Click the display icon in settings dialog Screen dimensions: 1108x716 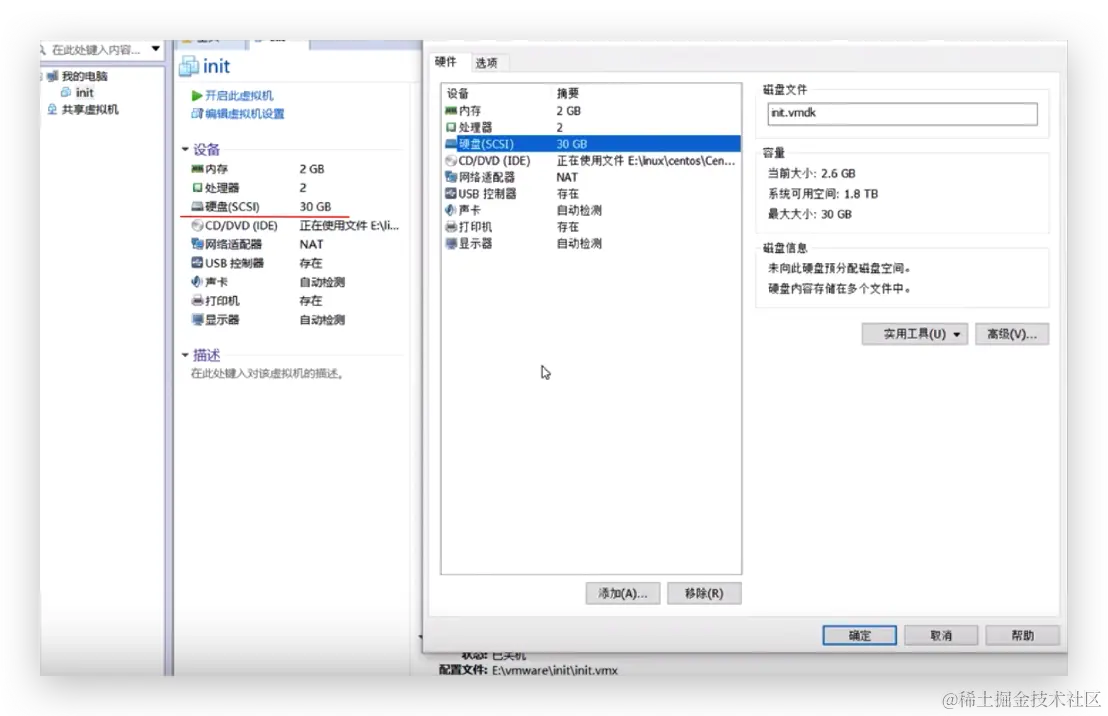[451, 243]
